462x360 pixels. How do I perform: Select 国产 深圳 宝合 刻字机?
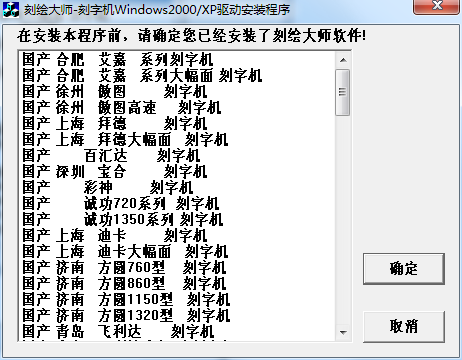[177, 172]
